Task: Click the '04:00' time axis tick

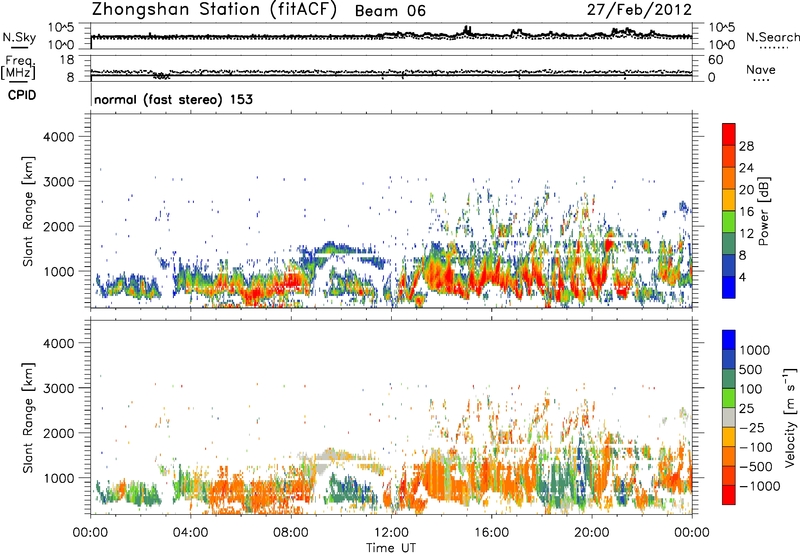Action: (x=190, y=533)
